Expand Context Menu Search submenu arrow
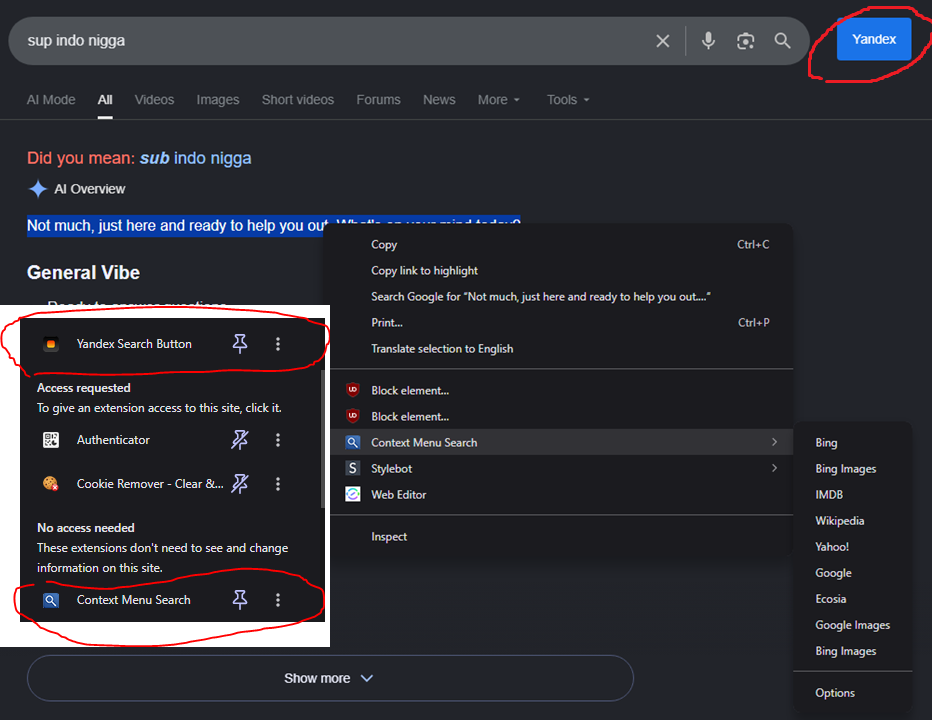 [774, 442]
